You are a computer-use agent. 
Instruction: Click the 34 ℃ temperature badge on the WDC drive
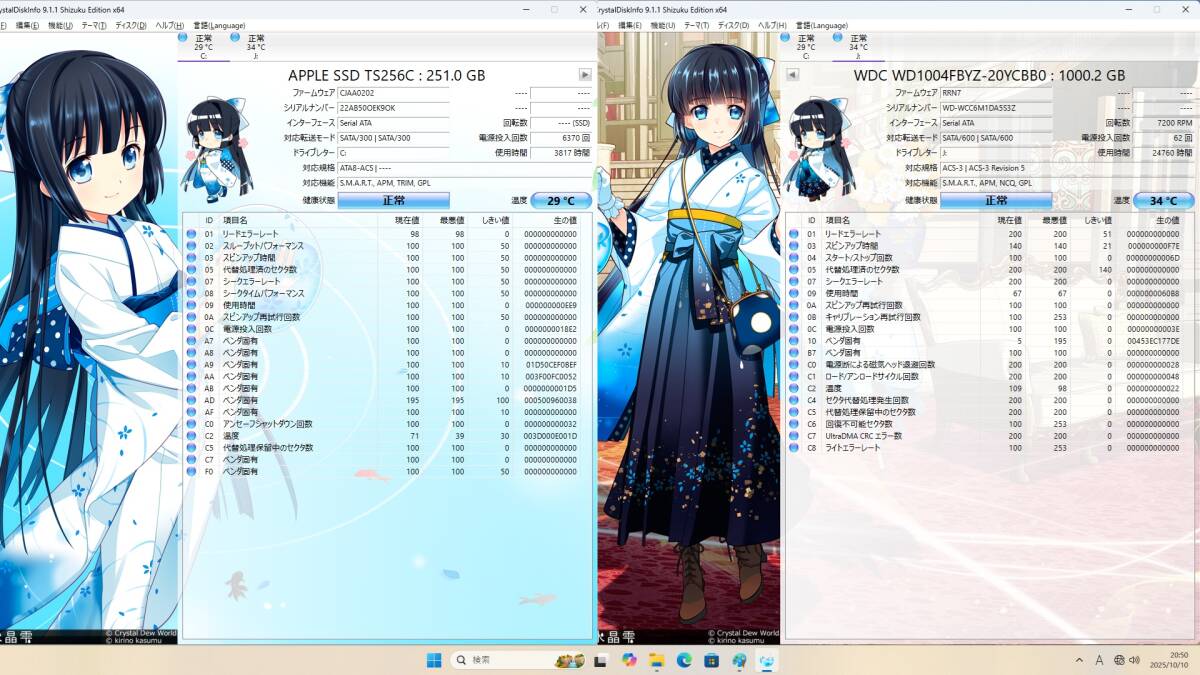pos(1164,200)
